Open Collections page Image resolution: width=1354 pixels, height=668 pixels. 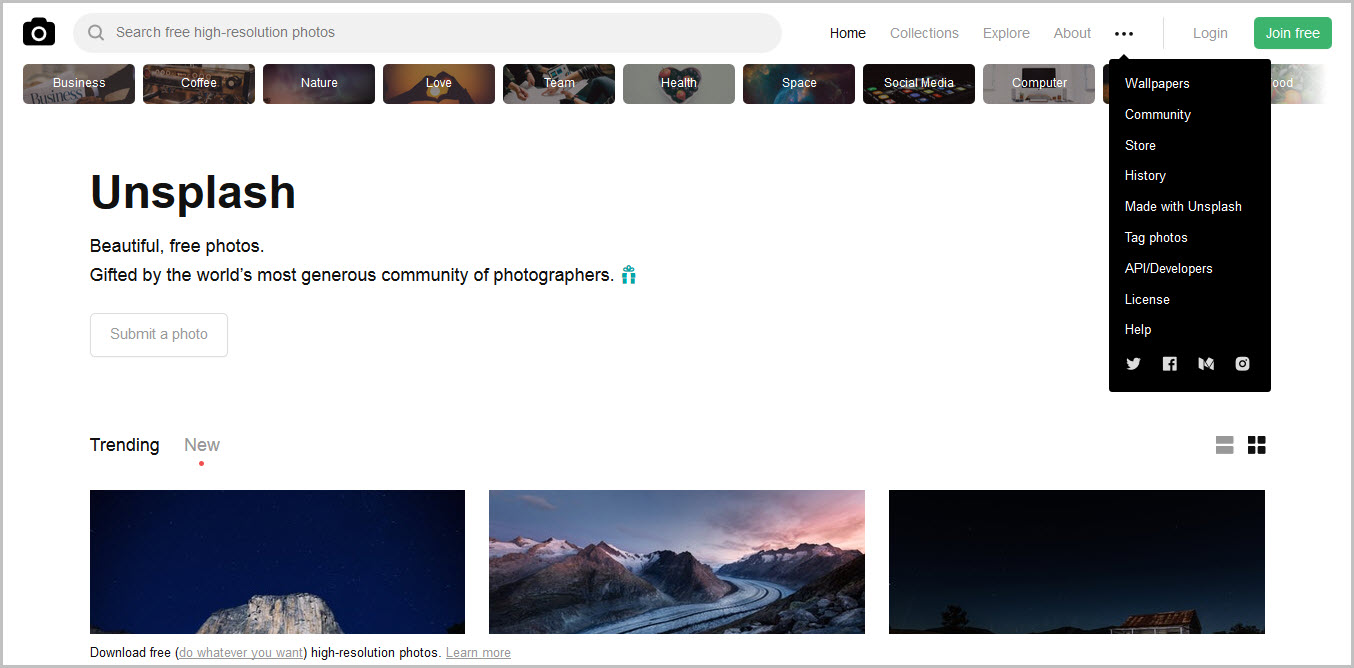pos(924,33)
